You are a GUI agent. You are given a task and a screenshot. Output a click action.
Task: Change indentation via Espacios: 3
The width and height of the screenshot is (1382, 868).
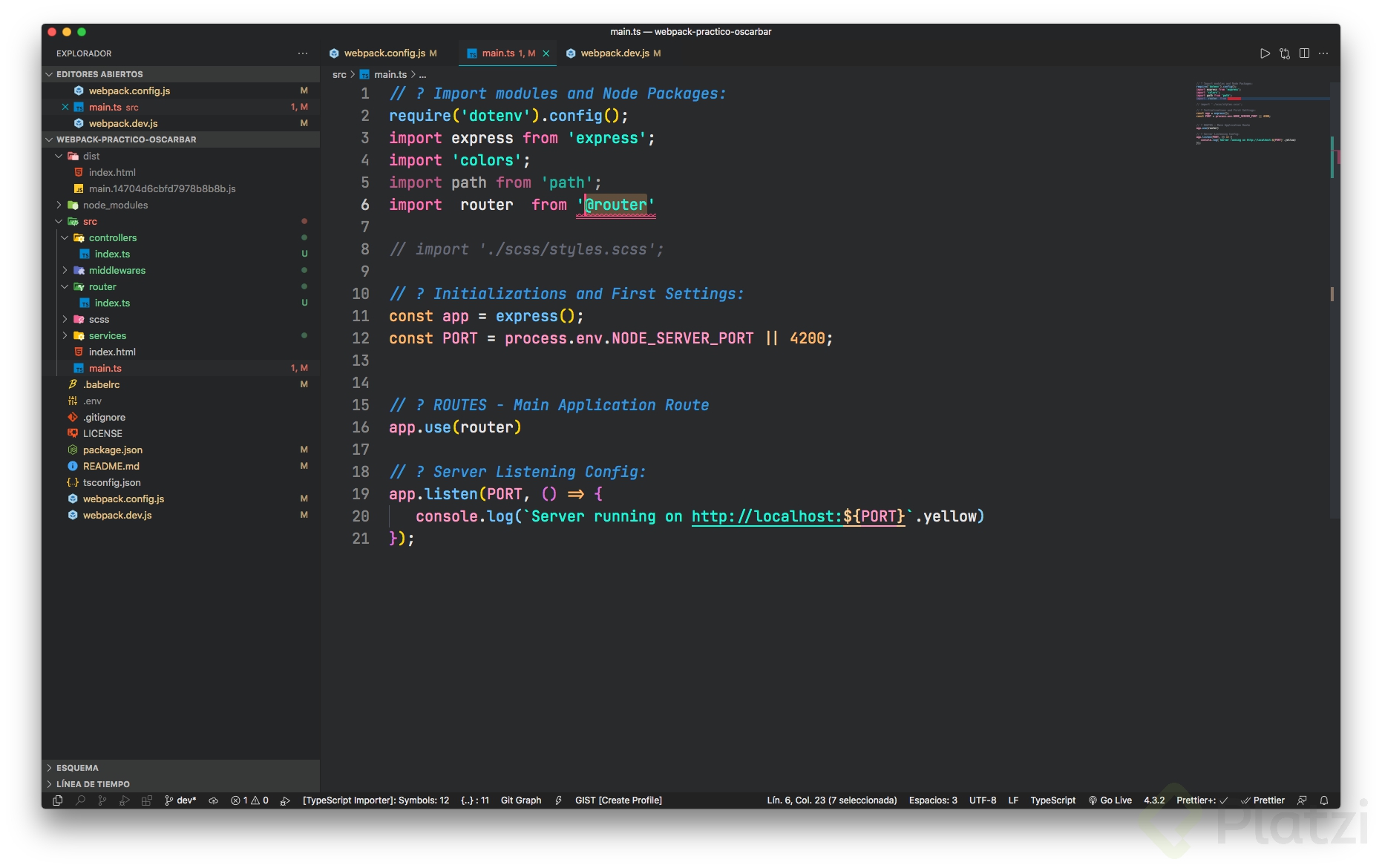point(933,800)
